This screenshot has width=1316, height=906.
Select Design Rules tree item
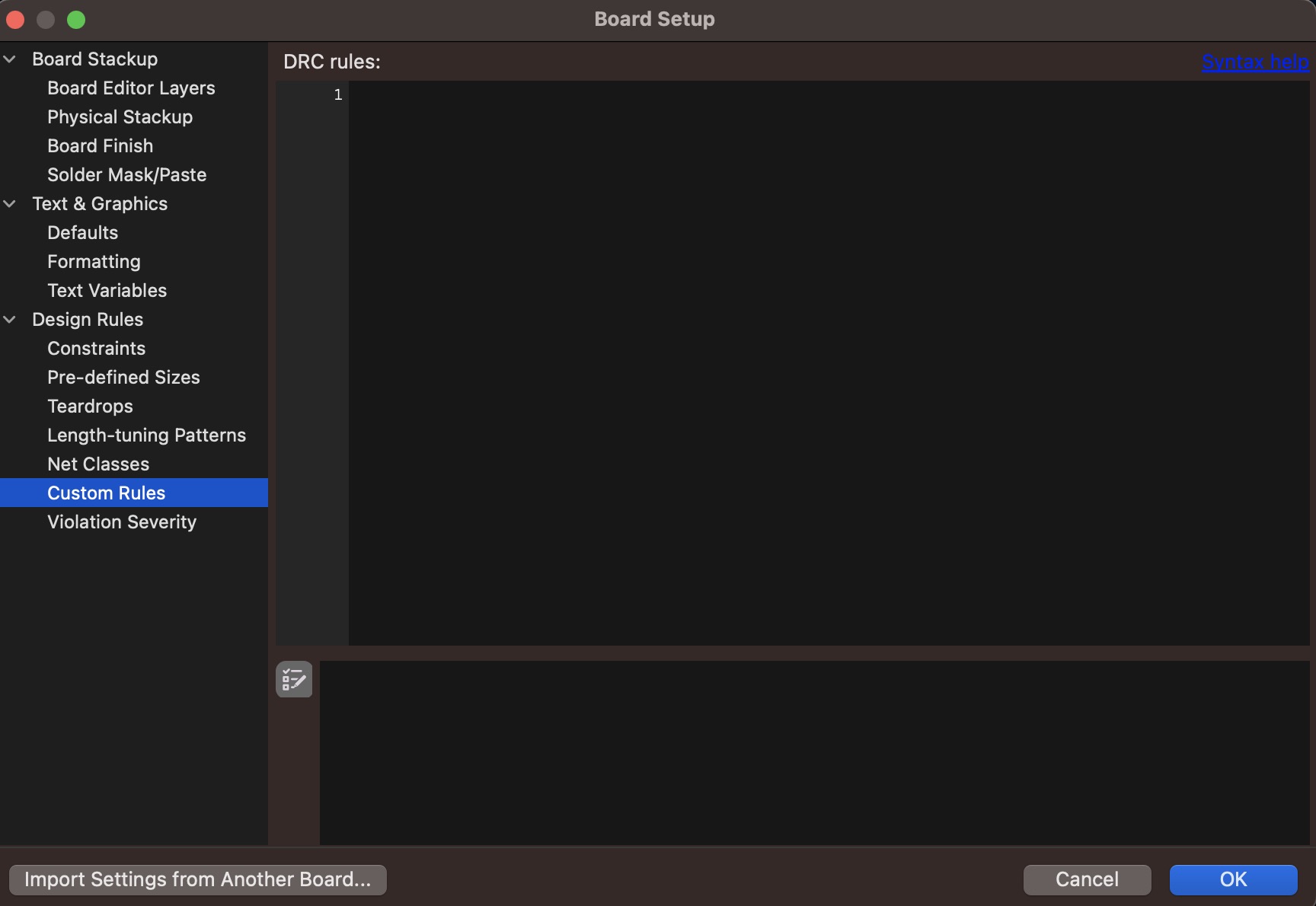(88, 319)
